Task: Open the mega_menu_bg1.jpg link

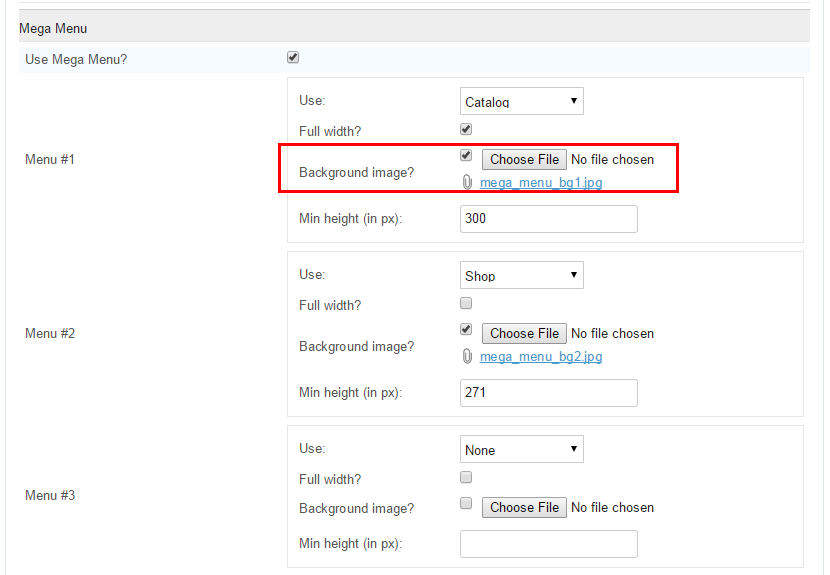Action: (x=541, y=183)
